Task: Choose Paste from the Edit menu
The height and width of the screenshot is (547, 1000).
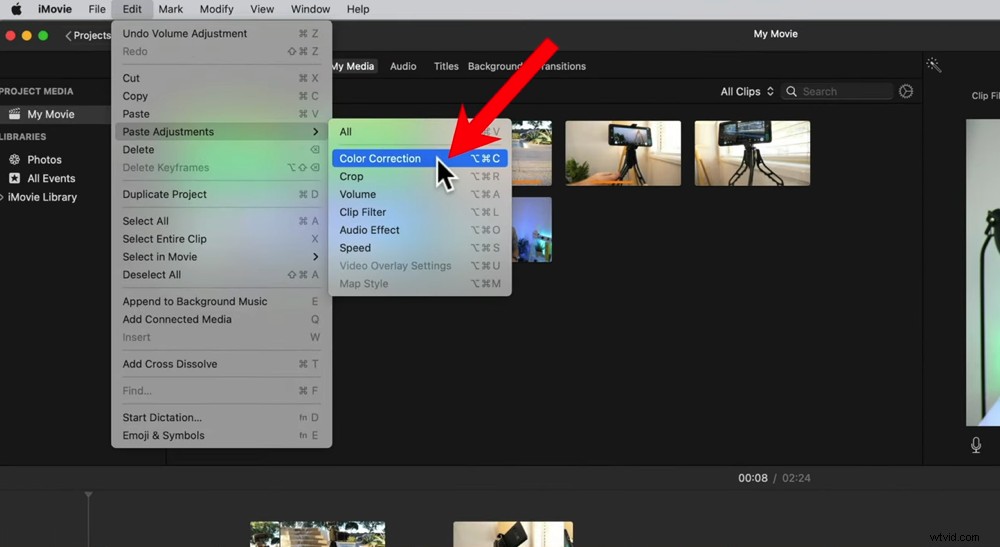Action: pos(221,113)
